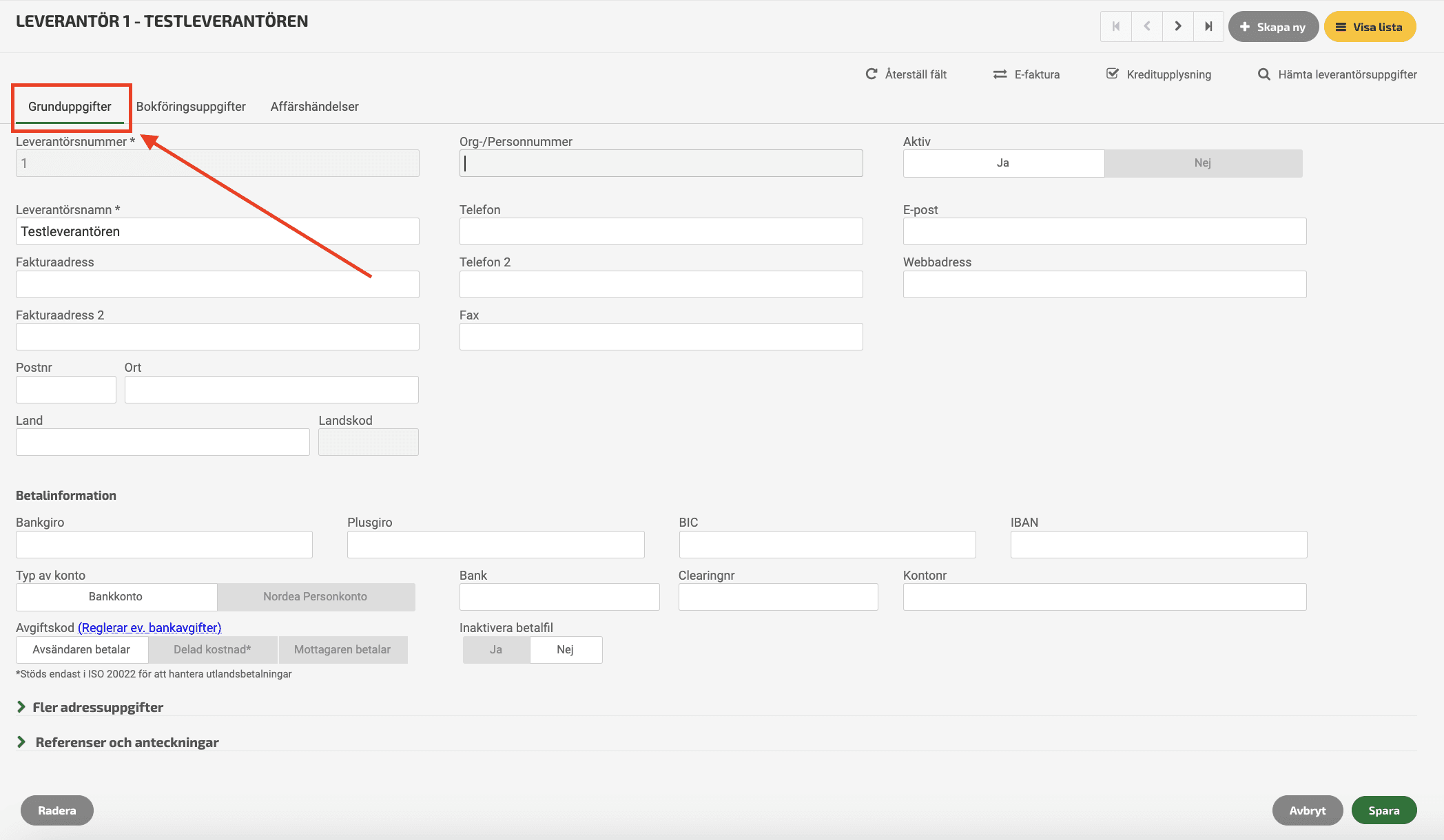
Task: Click the Kreditupplysning check icon
Action: tap(1113, 74)
